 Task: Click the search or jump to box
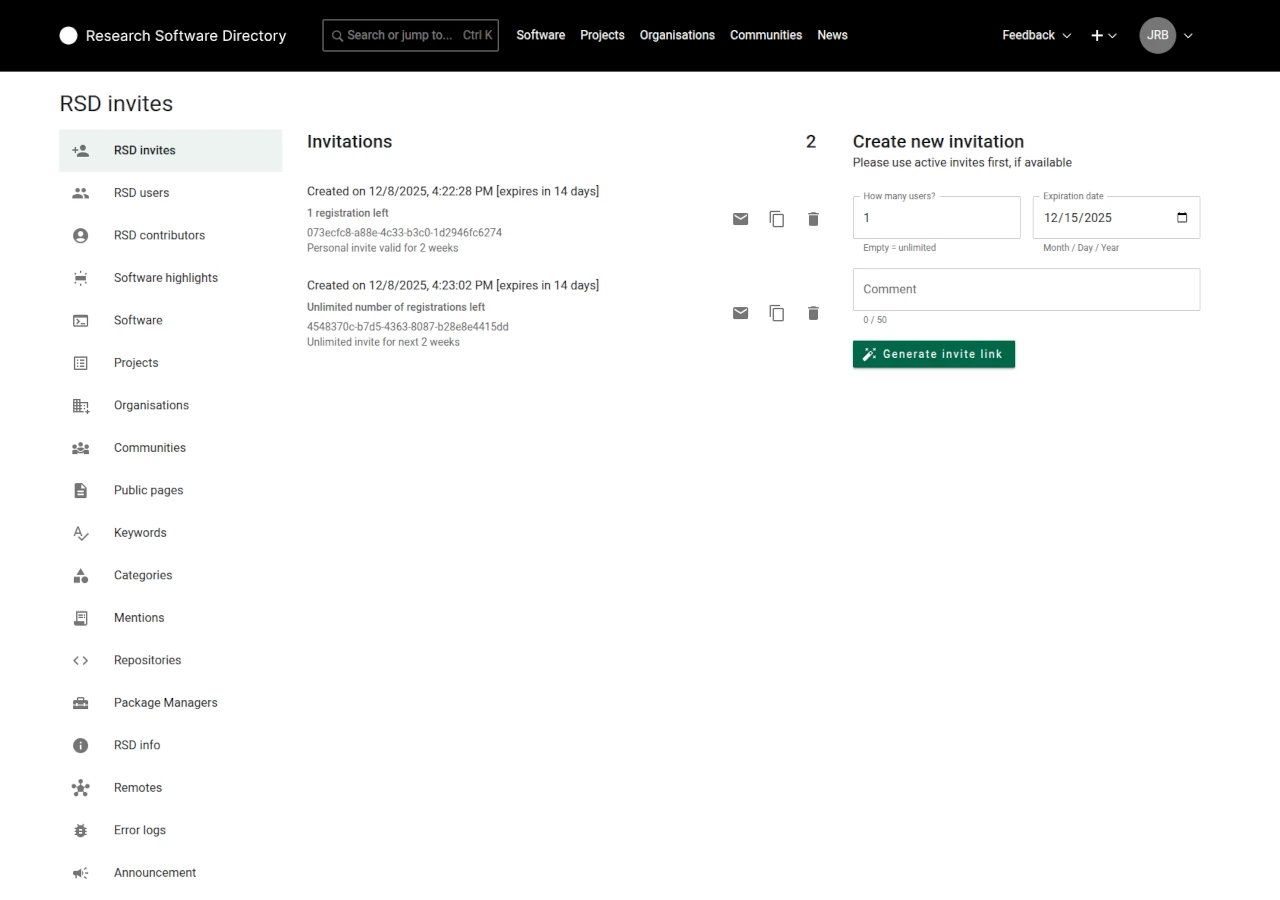[410, 35]
